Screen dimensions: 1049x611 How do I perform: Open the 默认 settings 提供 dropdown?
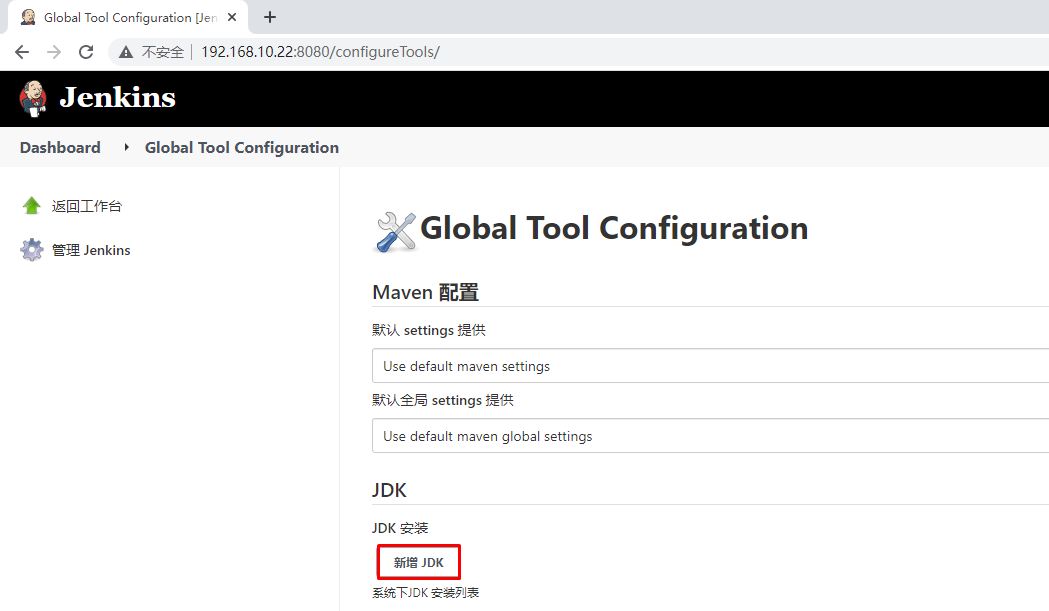click(710, 366)
